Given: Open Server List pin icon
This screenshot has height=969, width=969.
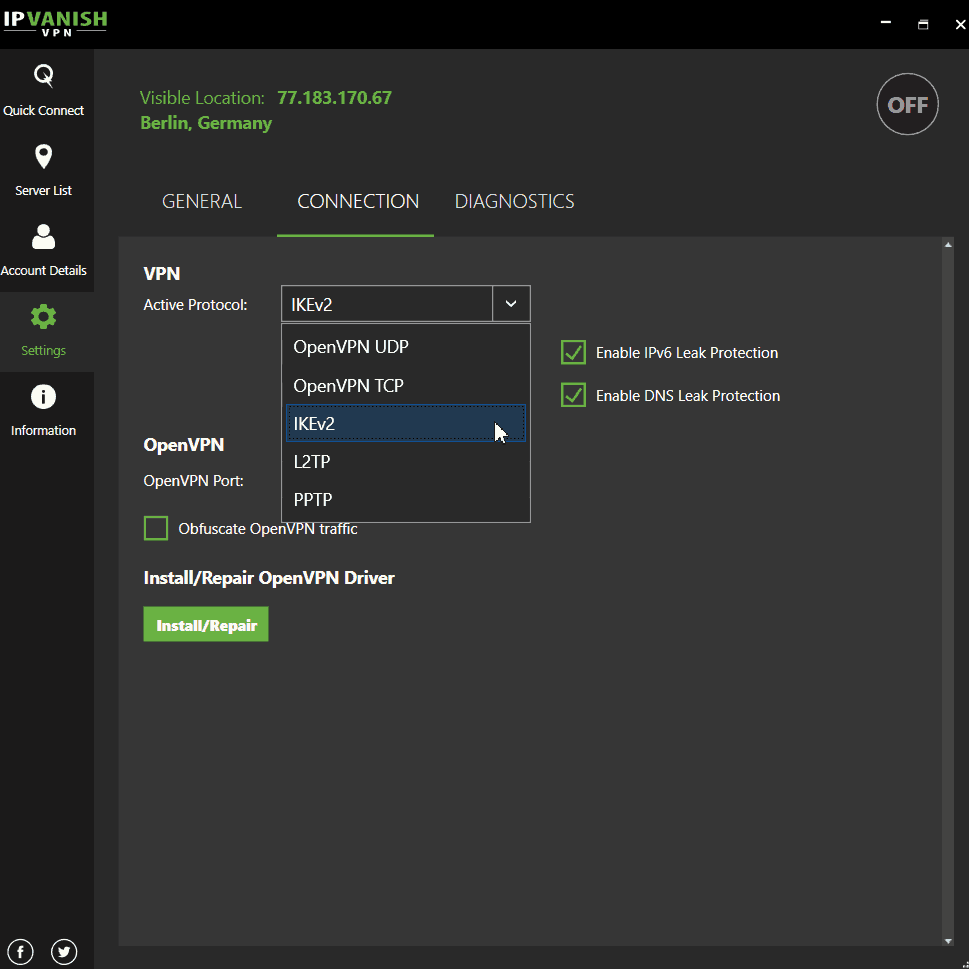Looking at the screenshot, I should click(43, 157).
